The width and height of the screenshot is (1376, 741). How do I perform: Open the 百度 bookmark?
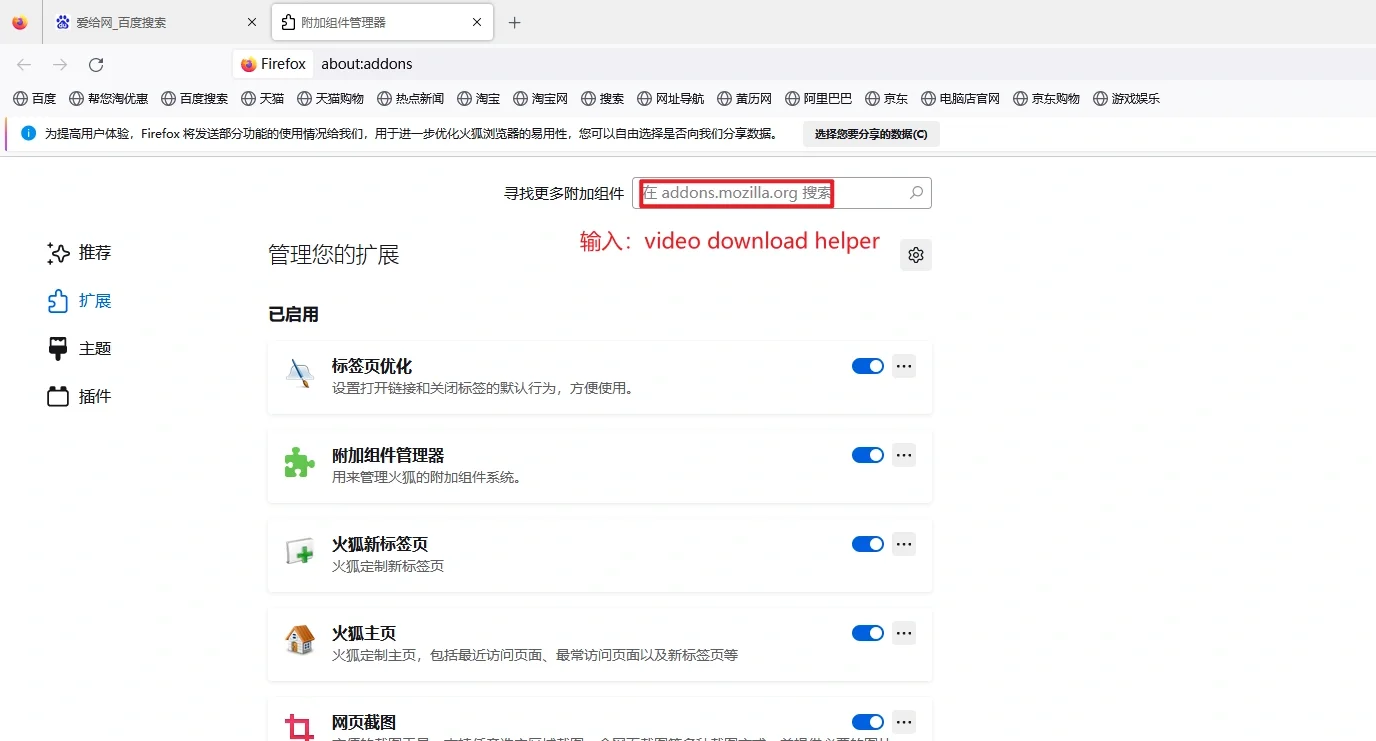point(35,98)
